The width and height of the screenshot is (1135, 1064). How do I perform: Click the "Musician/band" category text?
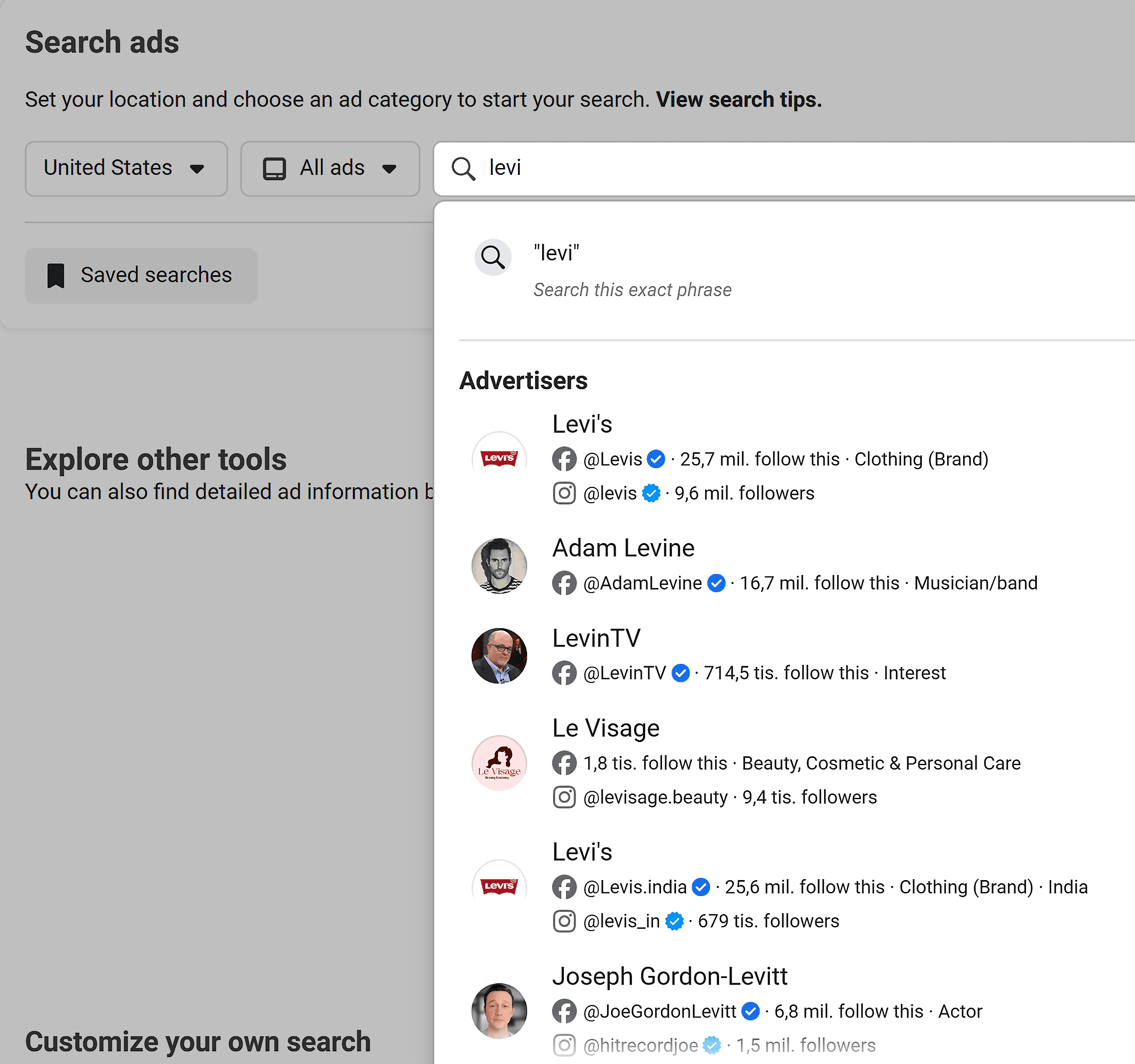[976, 583]
